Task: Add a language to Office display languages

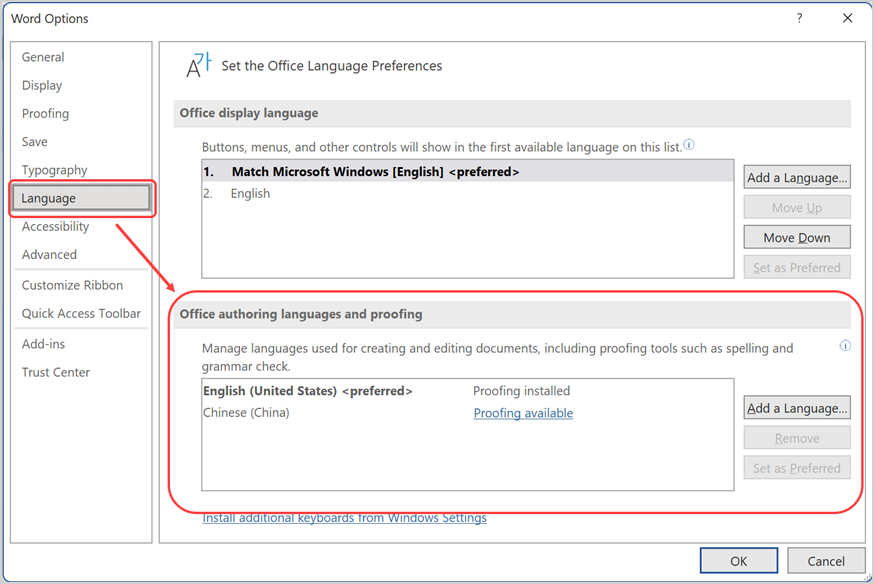Action: (797, 178)
